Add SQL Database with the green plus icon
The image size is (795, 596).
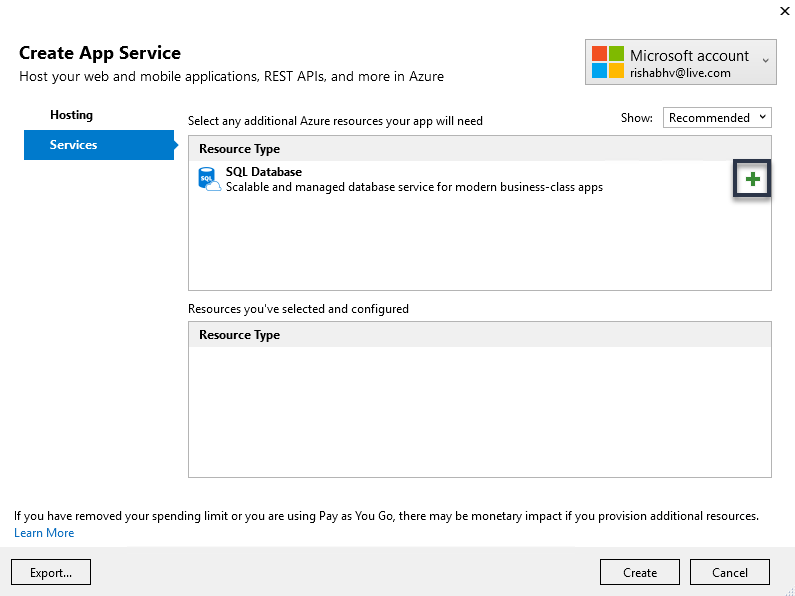click(x=752, y=179)
